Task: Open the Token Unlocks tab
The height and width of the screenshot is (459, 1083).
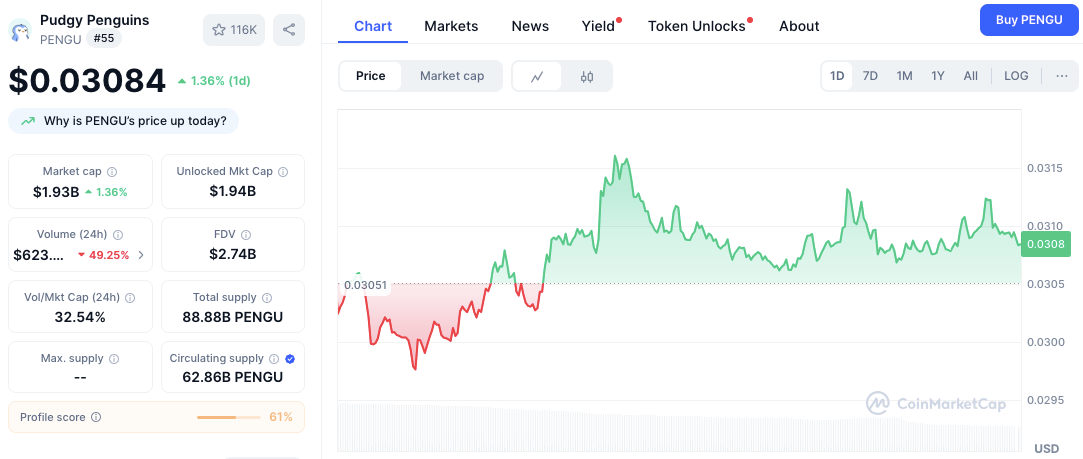Action: 696,26
